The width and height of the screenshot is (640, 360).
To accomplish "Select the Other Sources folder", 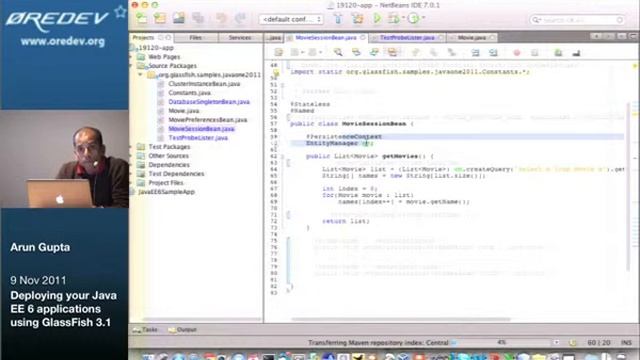I will click(x=168, y=156).
